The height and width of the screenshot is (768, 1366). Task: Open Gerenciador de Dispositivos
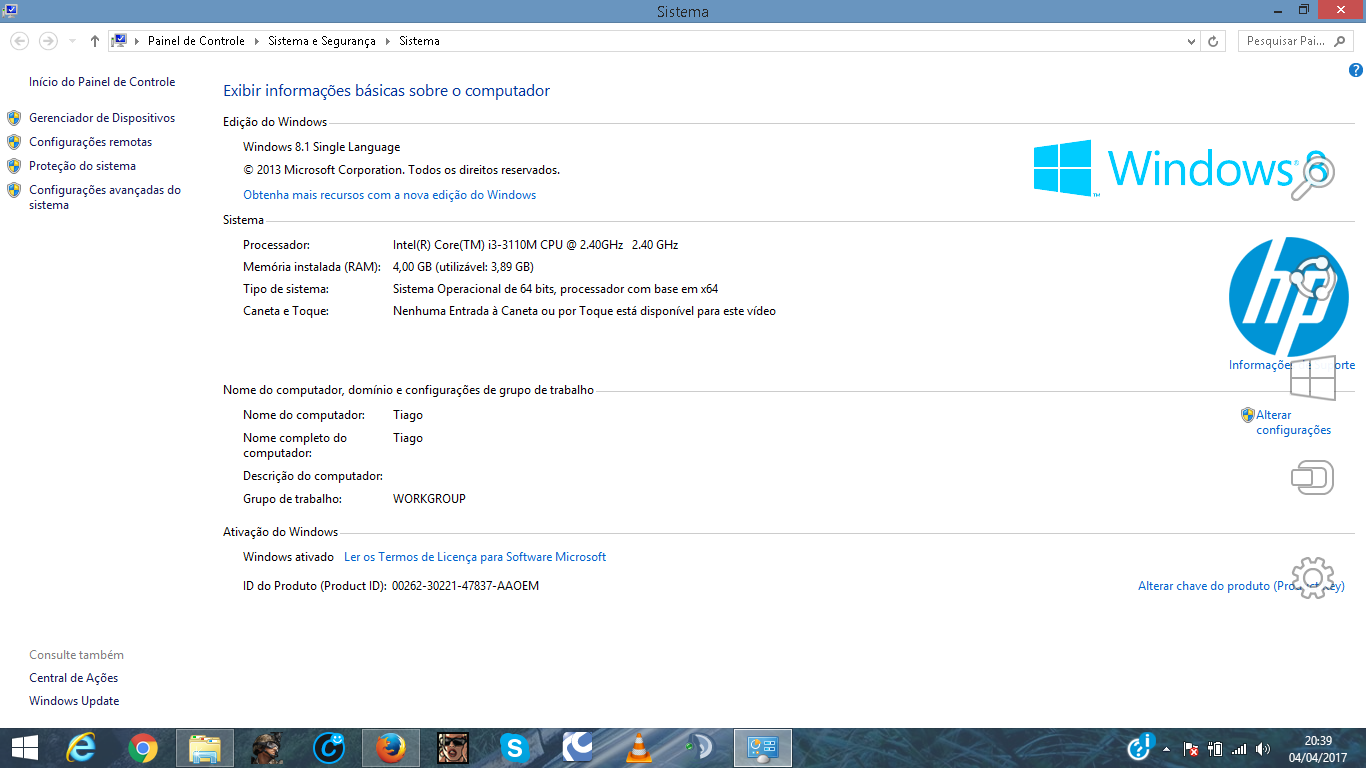tap(102, 118)
